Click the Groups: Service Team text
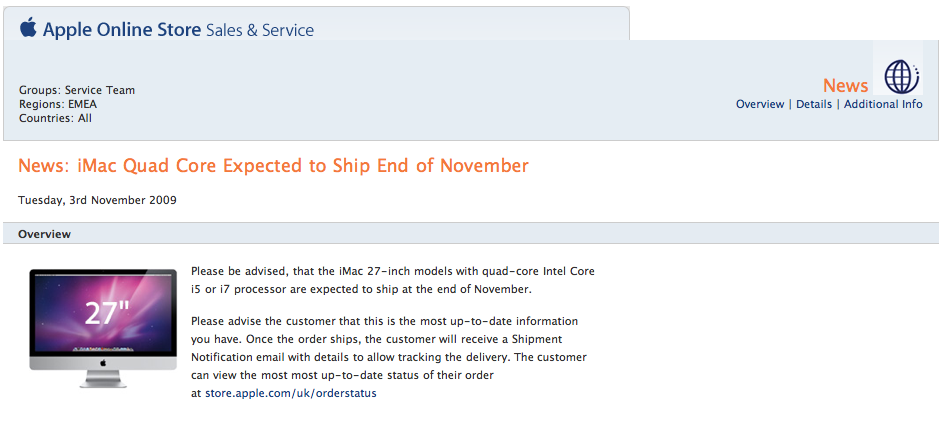This screenshot has width=941, height=429. [77, 90]
